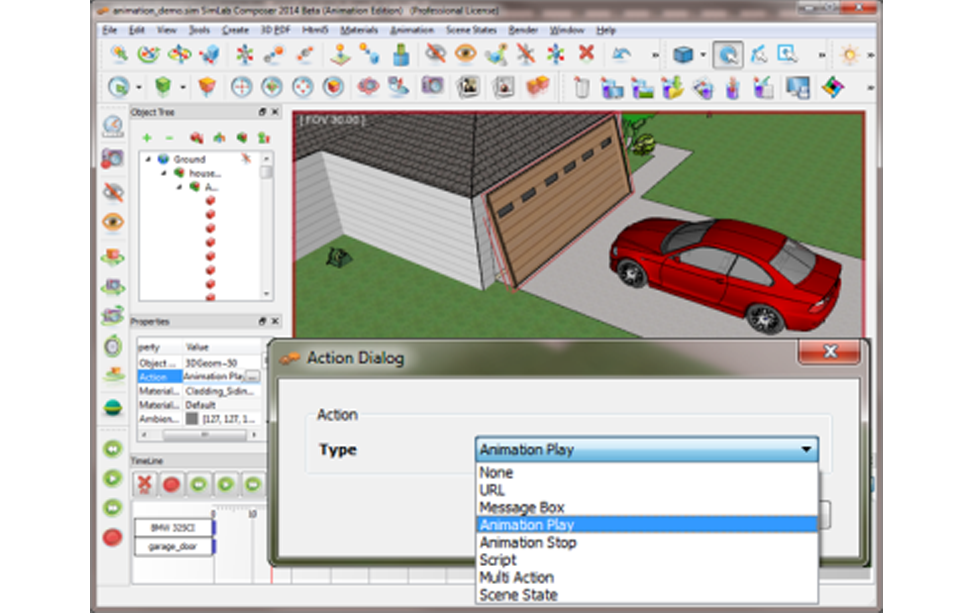This screenshot has height=615, width=973.
Task: Click the green minus icon in Object Tree
Action: [169, 137]
